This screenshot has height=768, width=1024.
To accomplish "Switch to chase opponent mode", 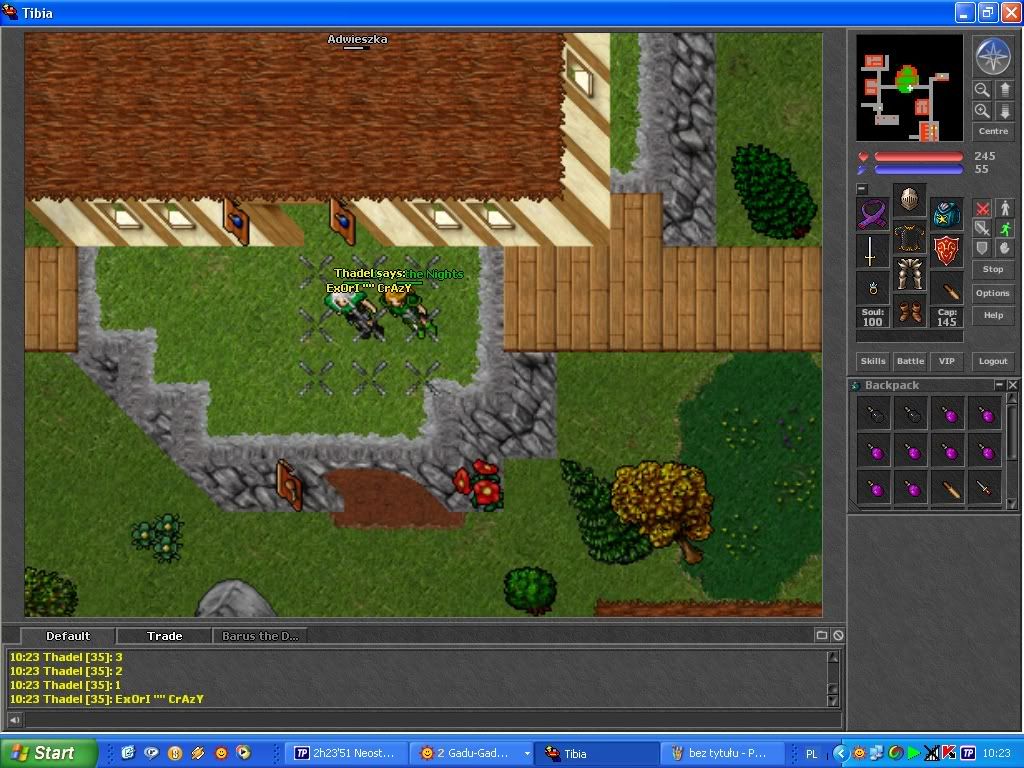I will pos(1004,228).
